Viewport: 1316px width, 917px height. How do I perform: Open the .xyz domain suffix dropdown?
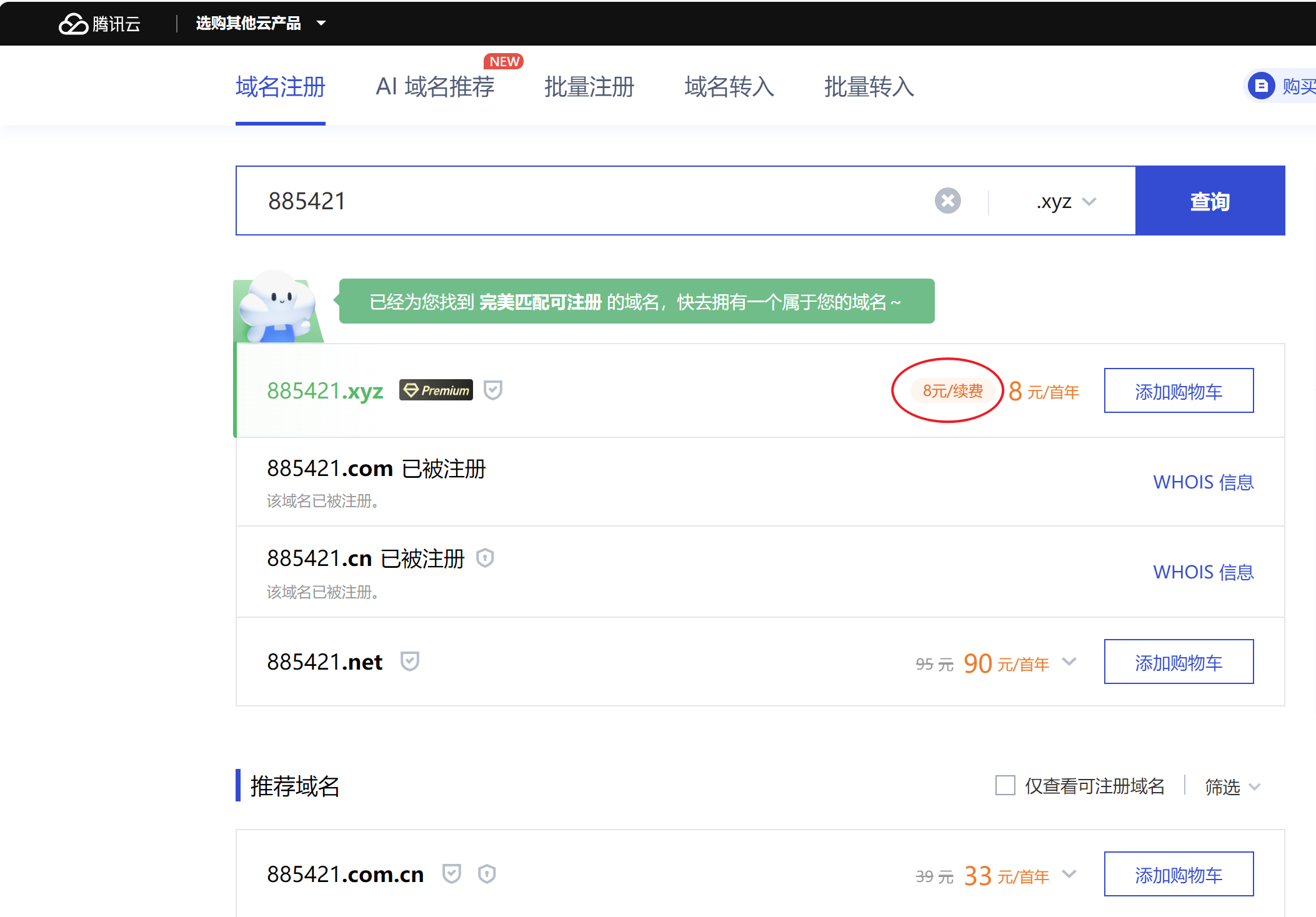pos(1066,201)
